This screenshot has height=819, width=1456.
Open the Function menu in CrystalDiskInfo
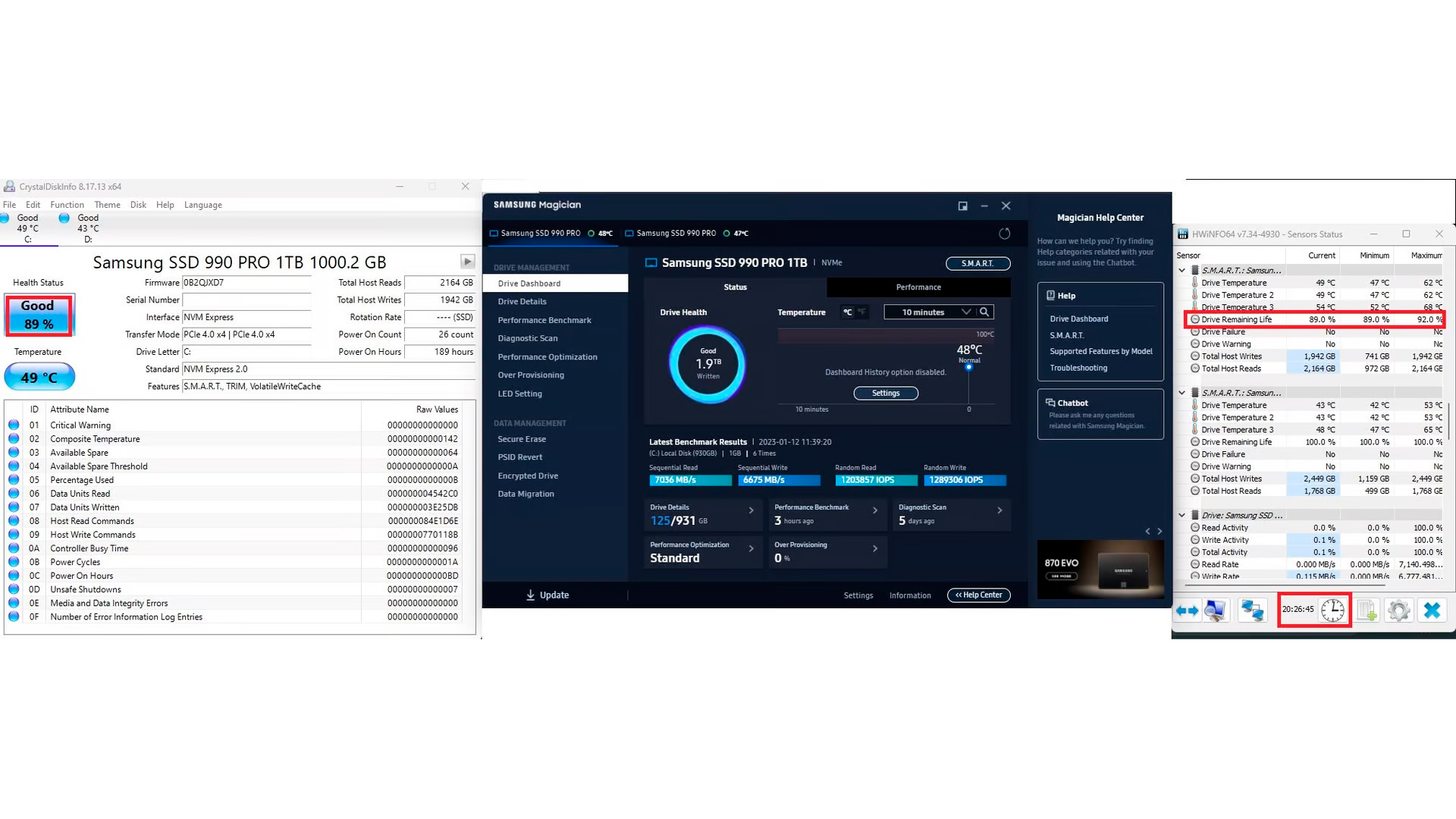(67, 205)
